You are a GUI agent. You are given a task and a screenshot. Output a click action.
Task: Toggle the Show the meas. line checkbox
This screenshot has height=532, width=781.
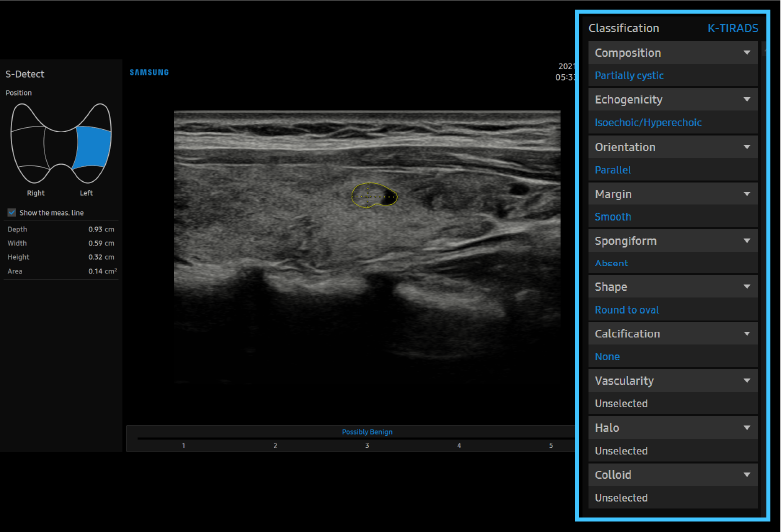click(12, 213)
